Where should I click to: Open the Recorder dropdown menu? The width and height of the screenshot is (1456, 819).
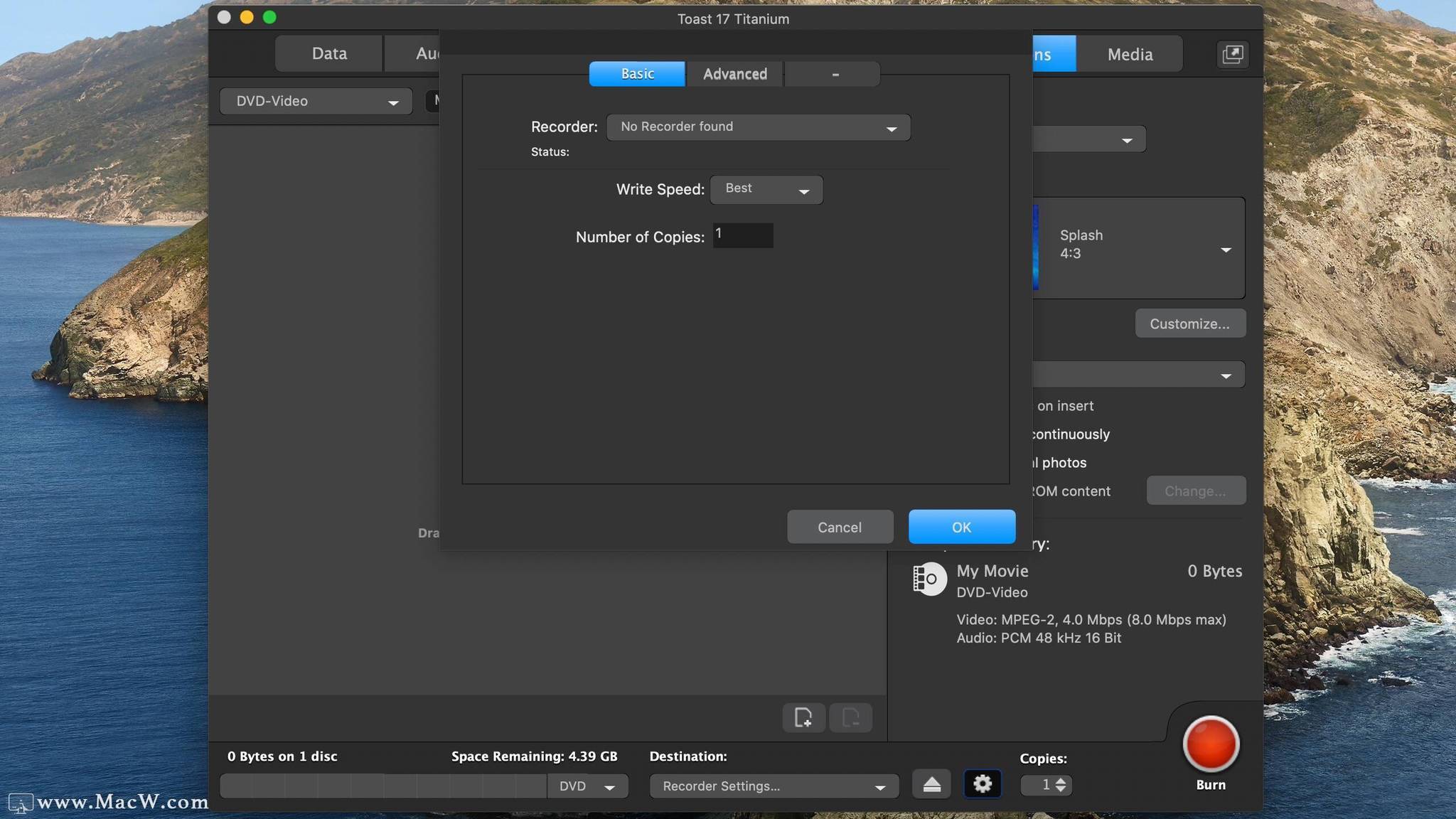tap(758, 127)
